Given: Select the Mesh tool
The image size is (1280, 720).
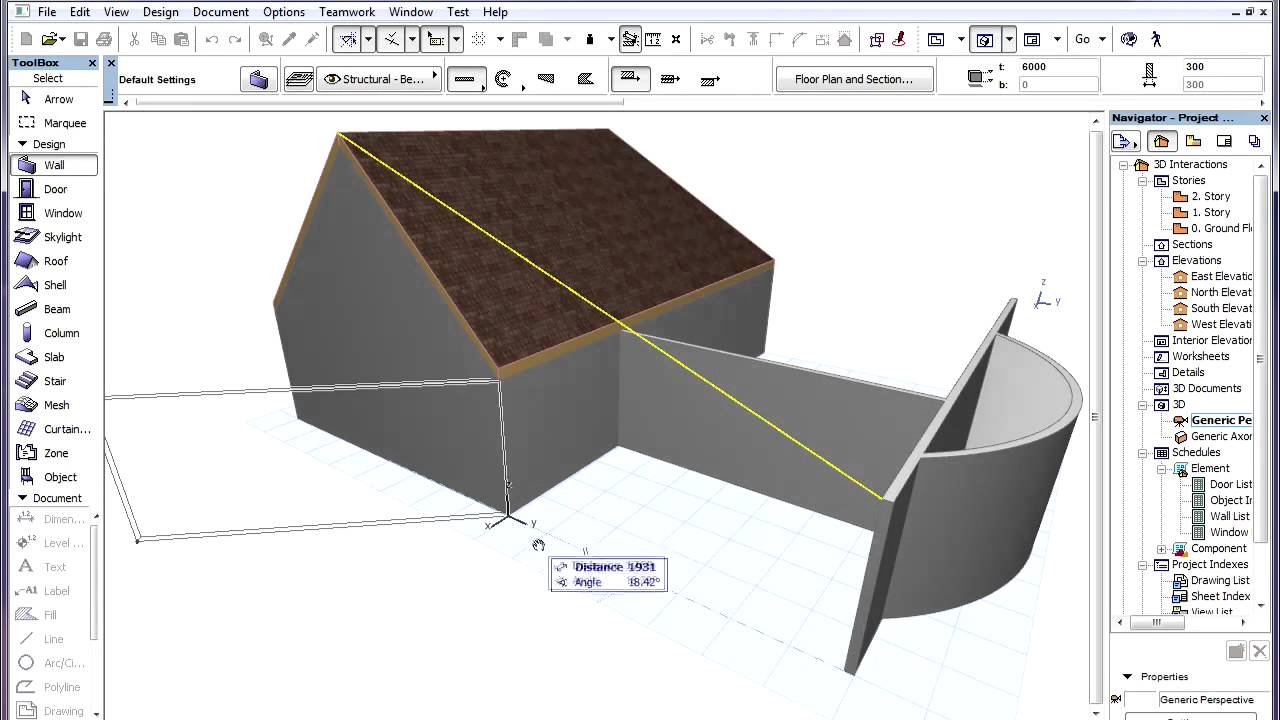Looking at the screenshot, I should click(x=54, y=405).
